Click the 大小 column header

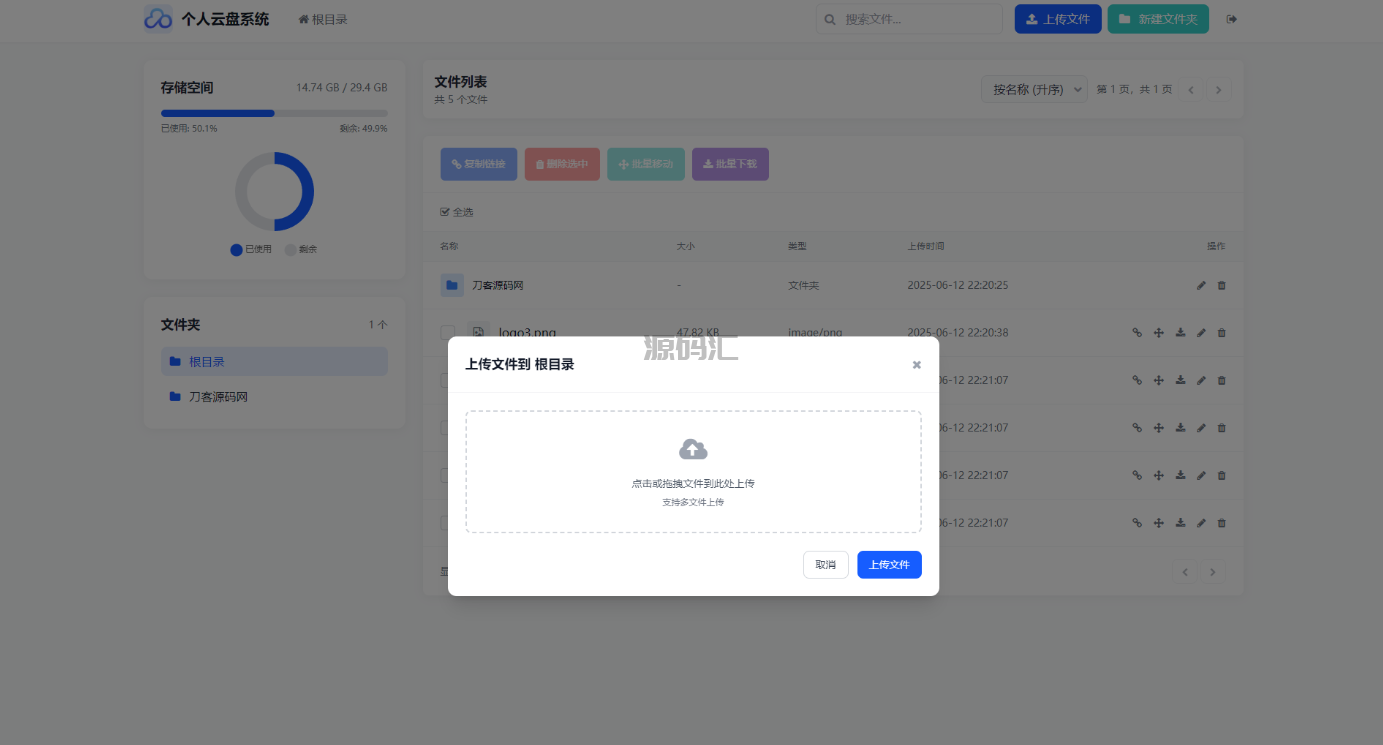click(686, 246)
